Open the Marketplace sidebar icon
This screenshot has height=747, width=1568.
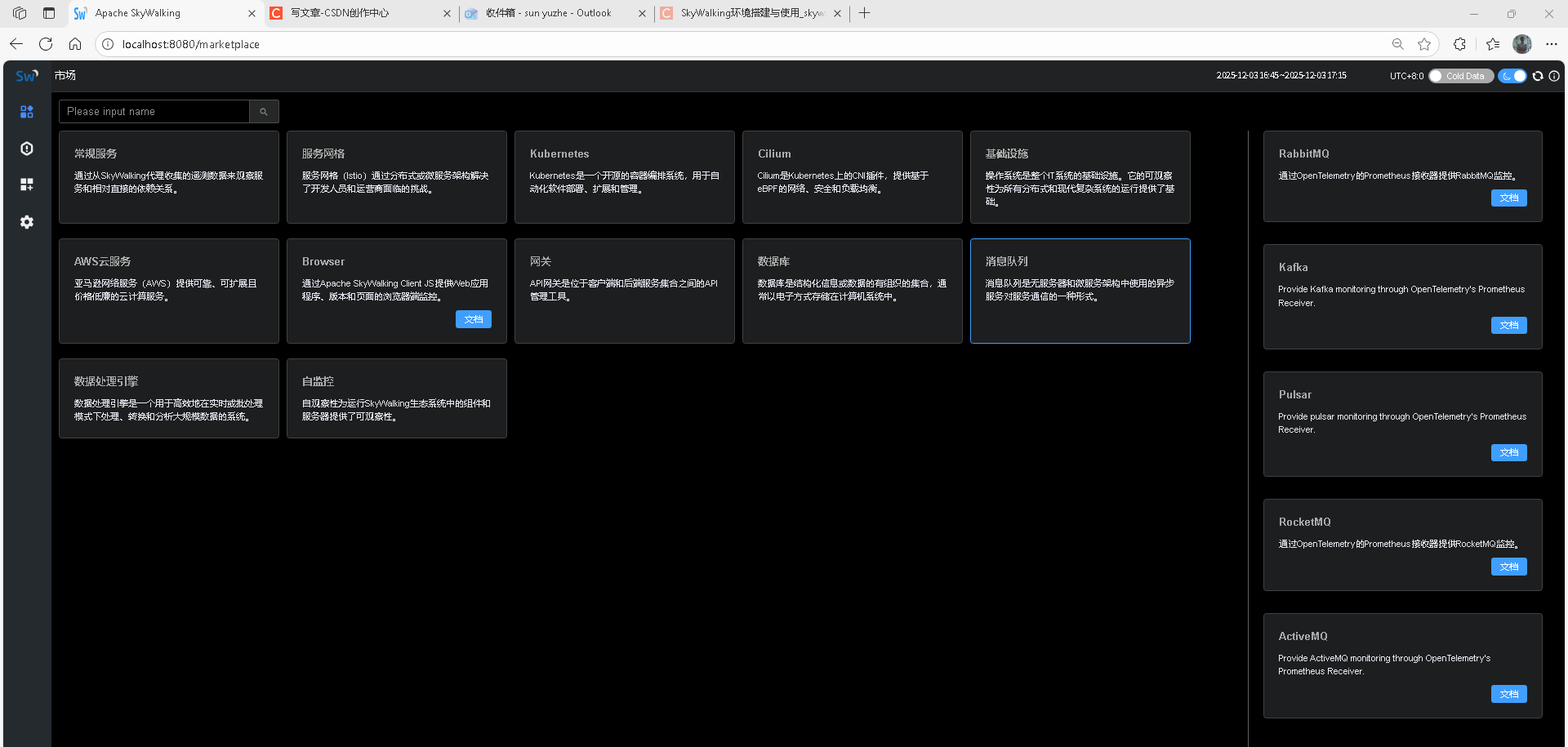[27, 112]
